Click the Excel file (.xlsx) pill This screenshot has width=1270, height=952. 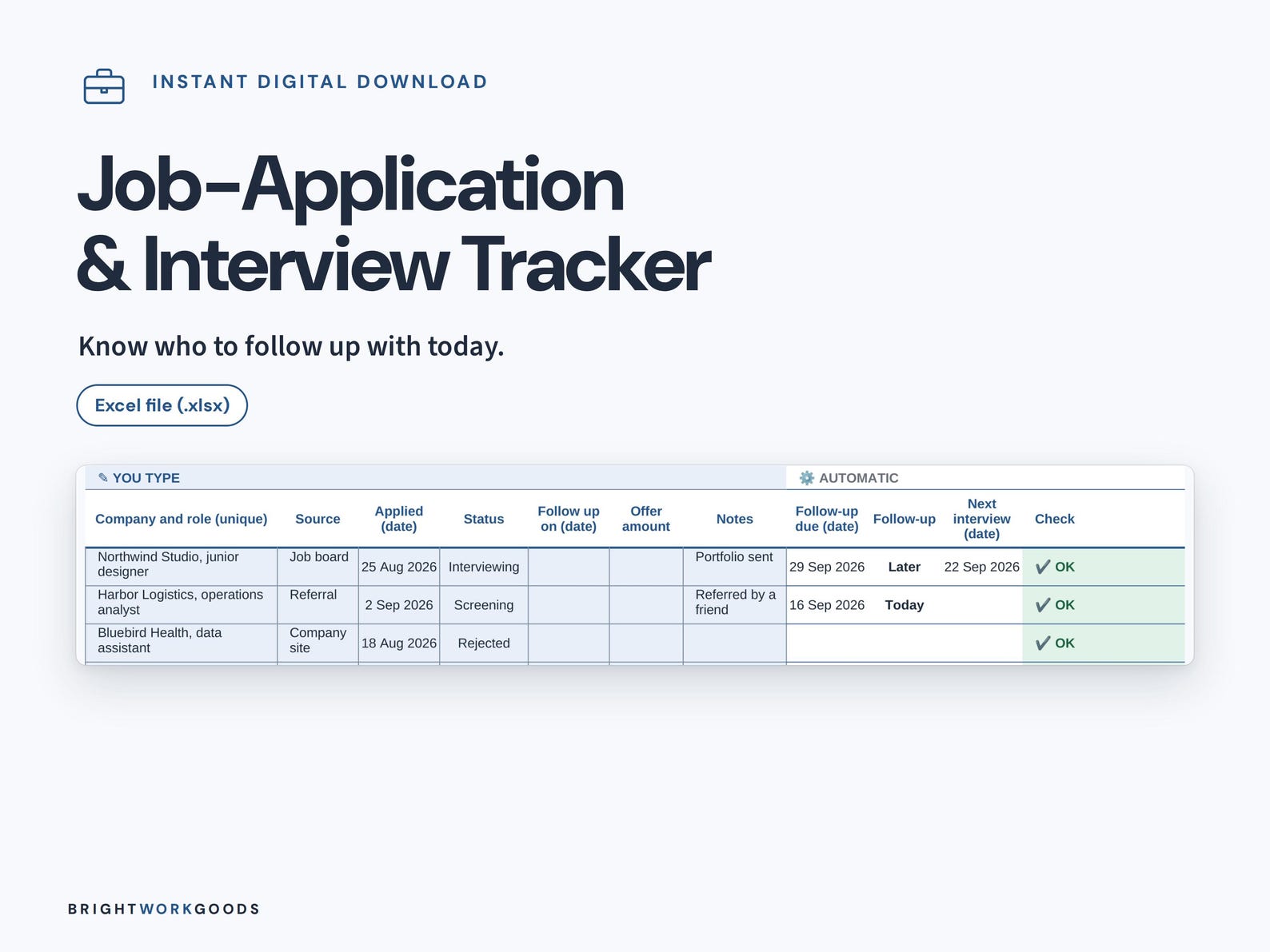tap(162, 405)
